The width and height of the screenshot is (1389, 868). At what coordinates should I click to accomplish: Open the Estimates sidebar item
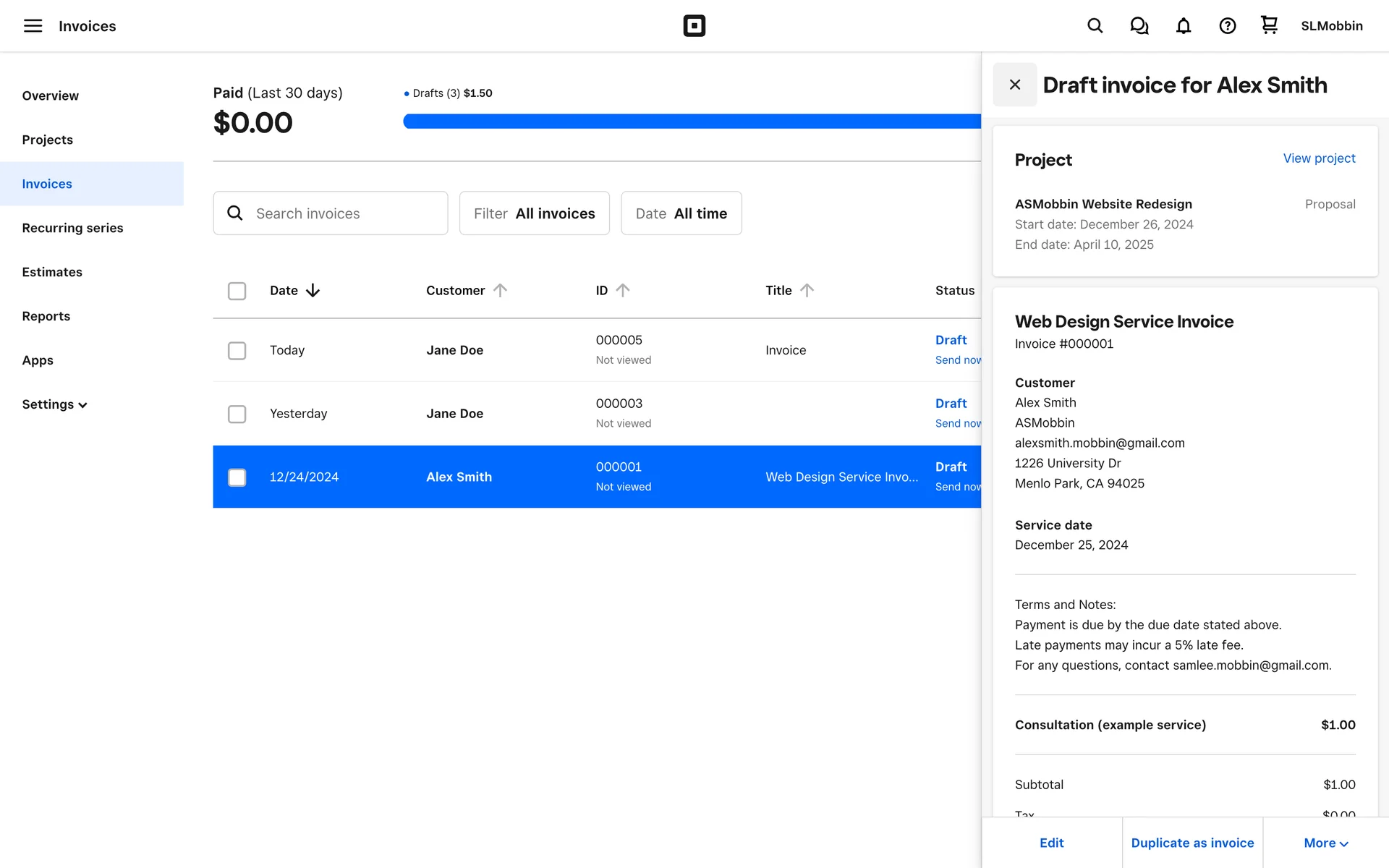pyautogui.click(x=52, y=272)
